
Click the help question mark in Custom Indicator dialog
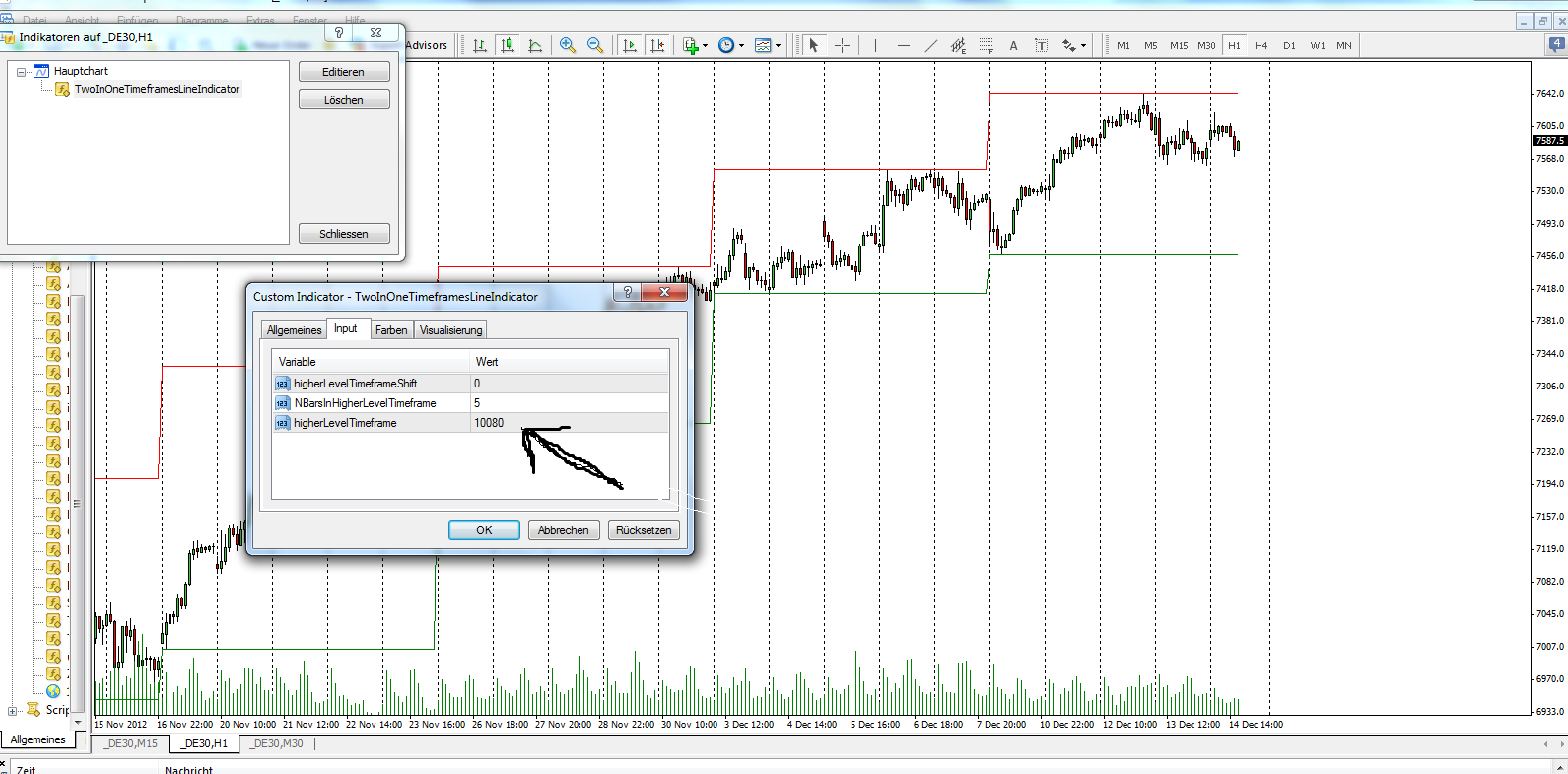pyautogui.click(x=626, y=292)
